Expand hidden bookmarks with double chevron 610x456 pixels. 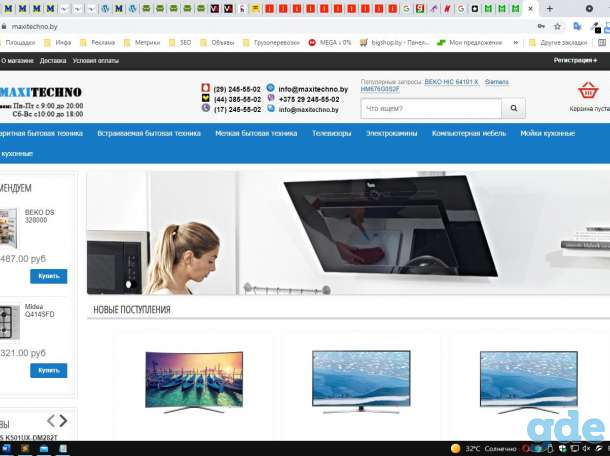point(515,42)
